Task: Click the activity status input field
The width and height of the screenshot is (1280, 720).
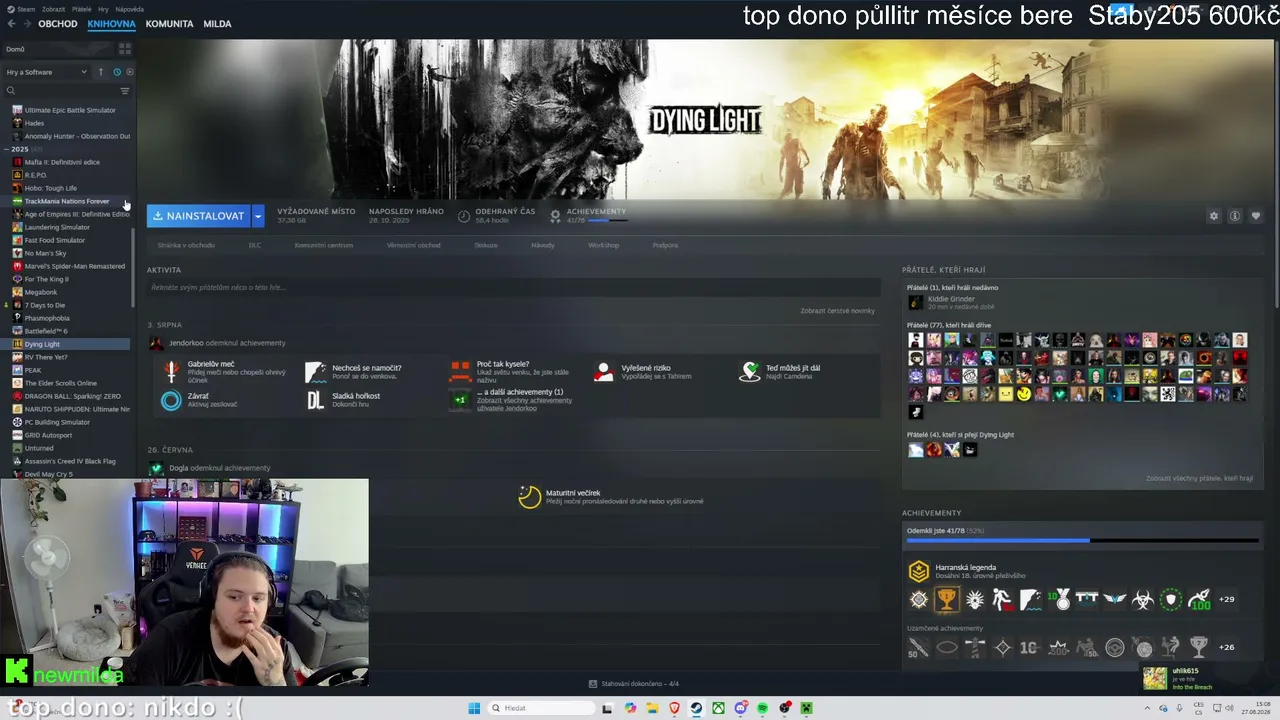Action: (x=513, y=287)
